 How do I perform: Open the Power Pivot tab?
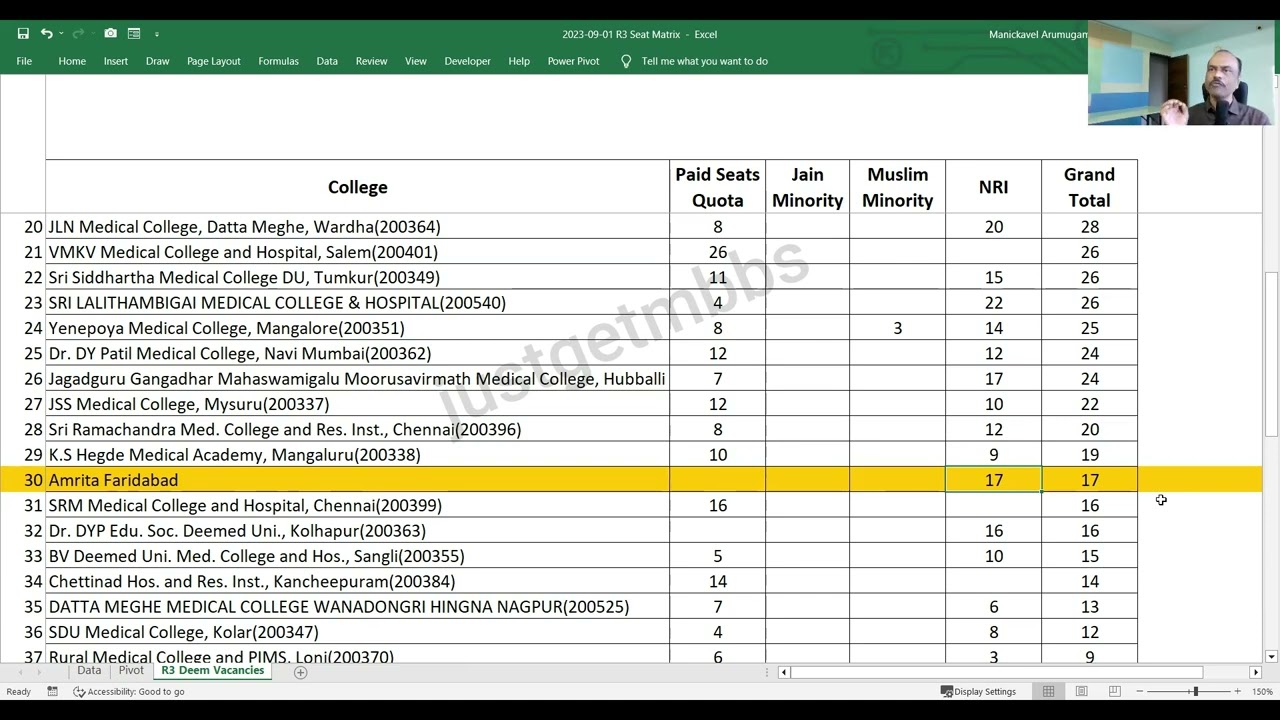coord(574,61)
